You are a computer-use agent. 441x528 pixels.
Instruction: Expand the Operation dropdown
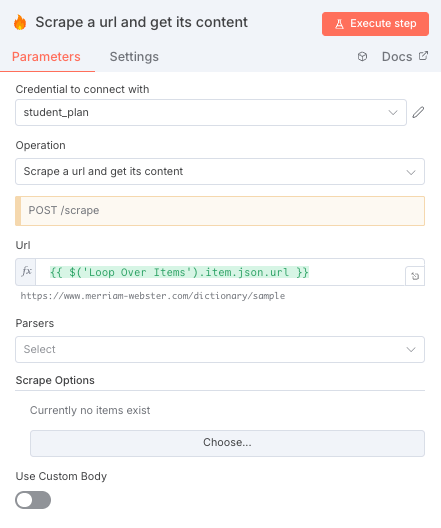(220, 171)
